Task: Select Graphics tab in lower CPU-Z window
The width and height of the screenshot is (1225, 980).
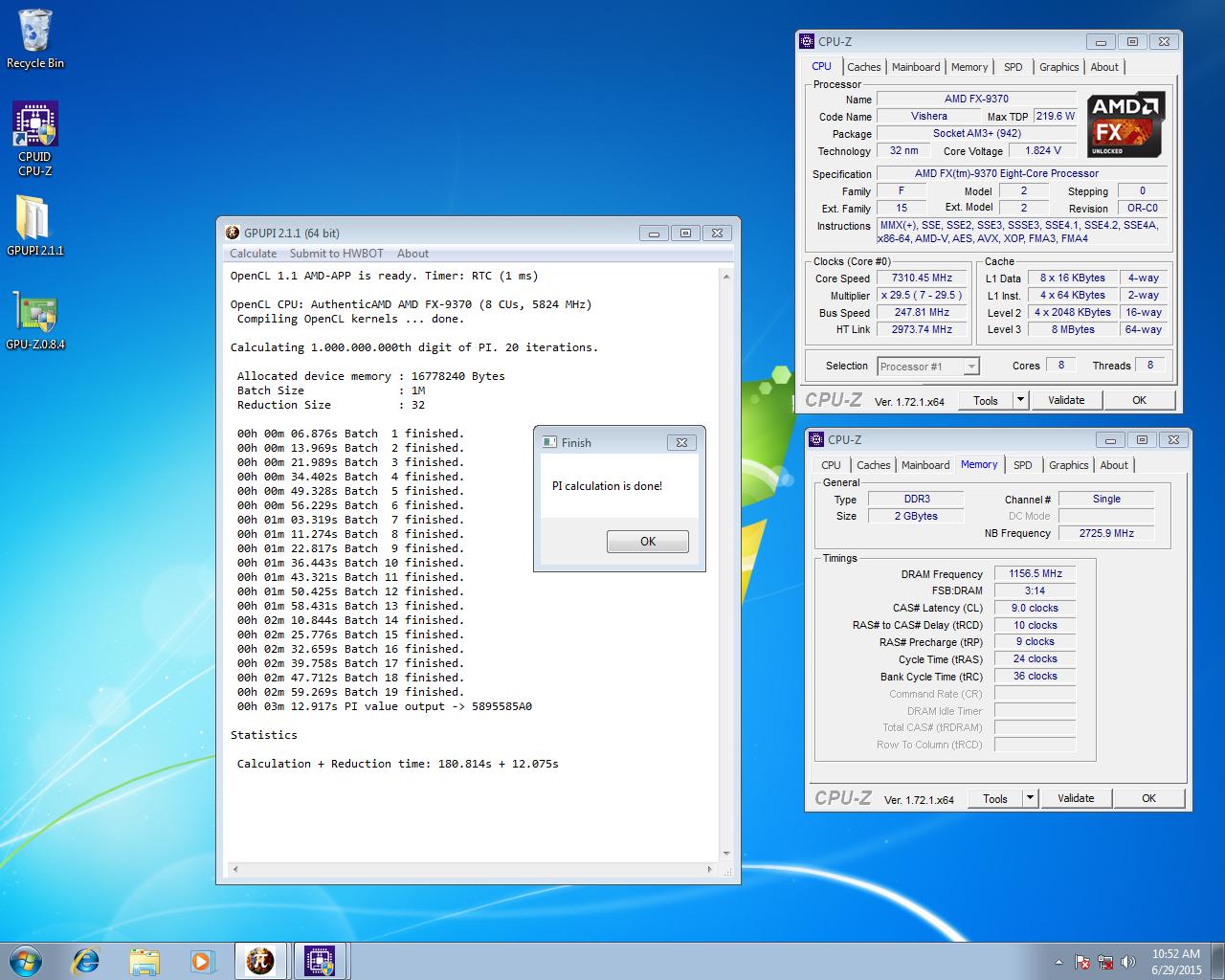Action: pyautogui.click(x=1069, y=465)
